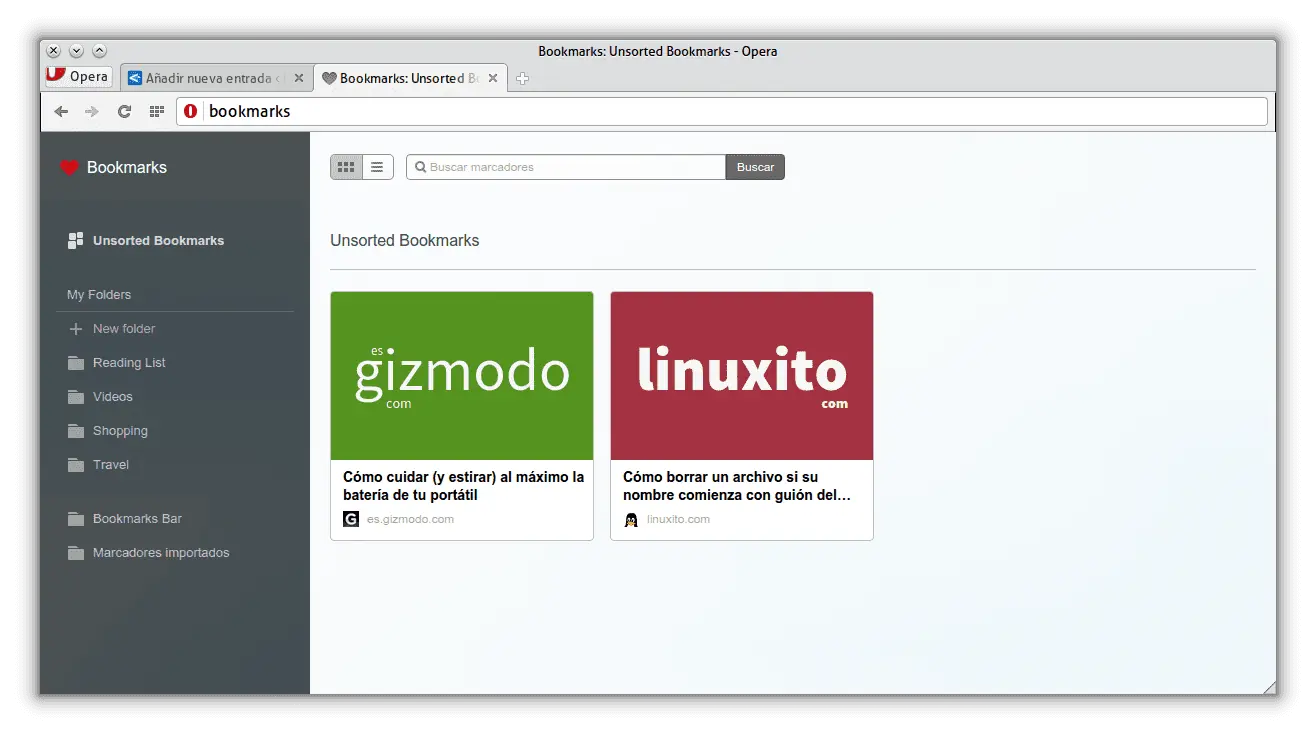Close the Opera window with the title bar X
This screenshot has height=734, width=1316.
(x=54, y=51)
